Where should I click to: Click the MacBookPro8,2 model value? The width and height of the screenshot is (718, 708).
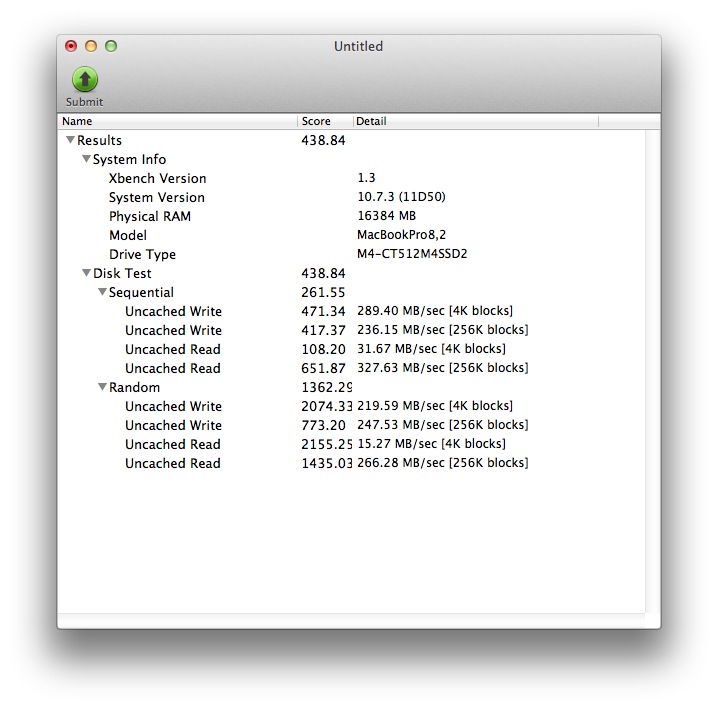tap(401, 235)
